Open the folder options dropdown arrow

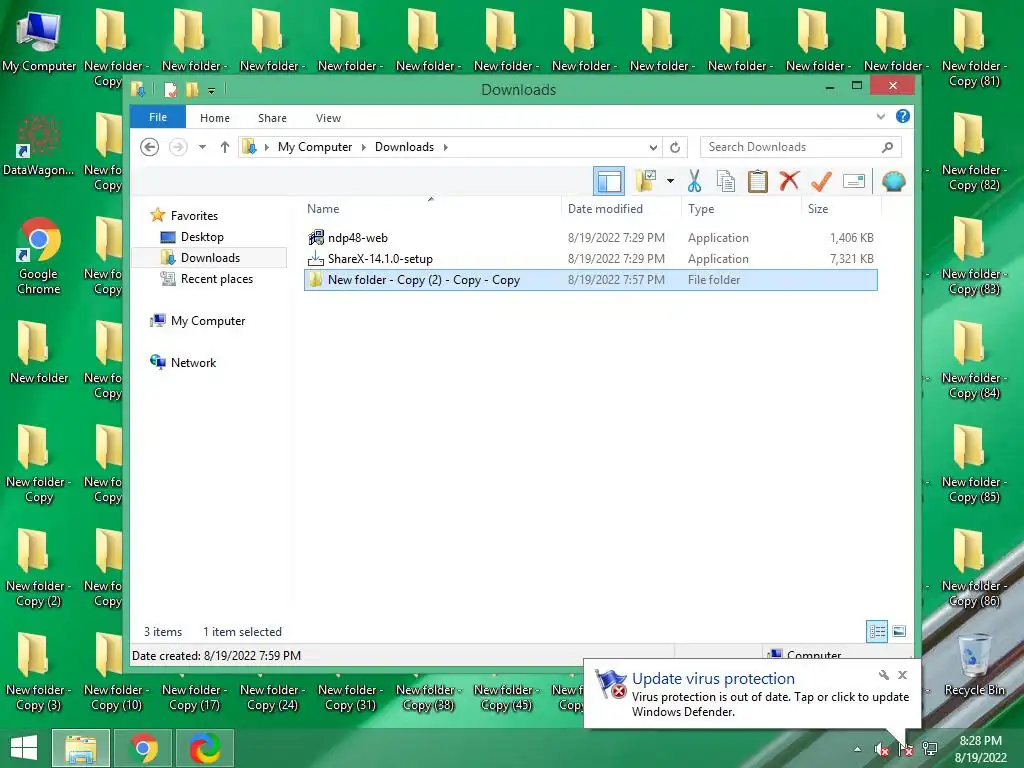[670, 181]
